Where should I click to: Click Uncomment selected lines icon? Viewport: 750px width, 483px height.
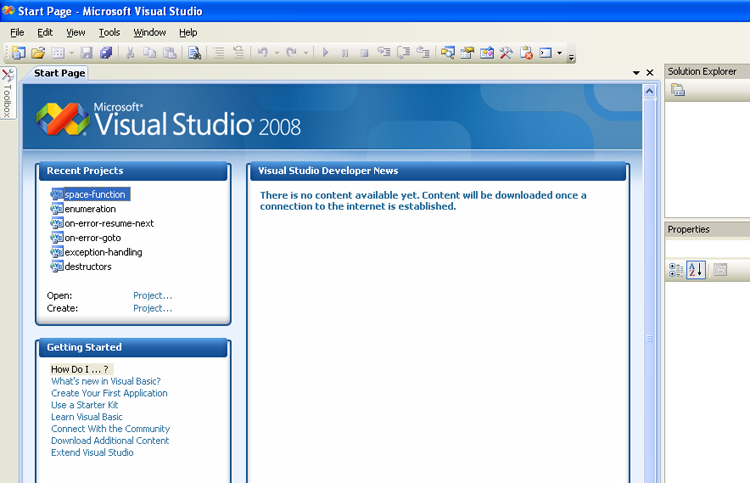coord(238,53)
